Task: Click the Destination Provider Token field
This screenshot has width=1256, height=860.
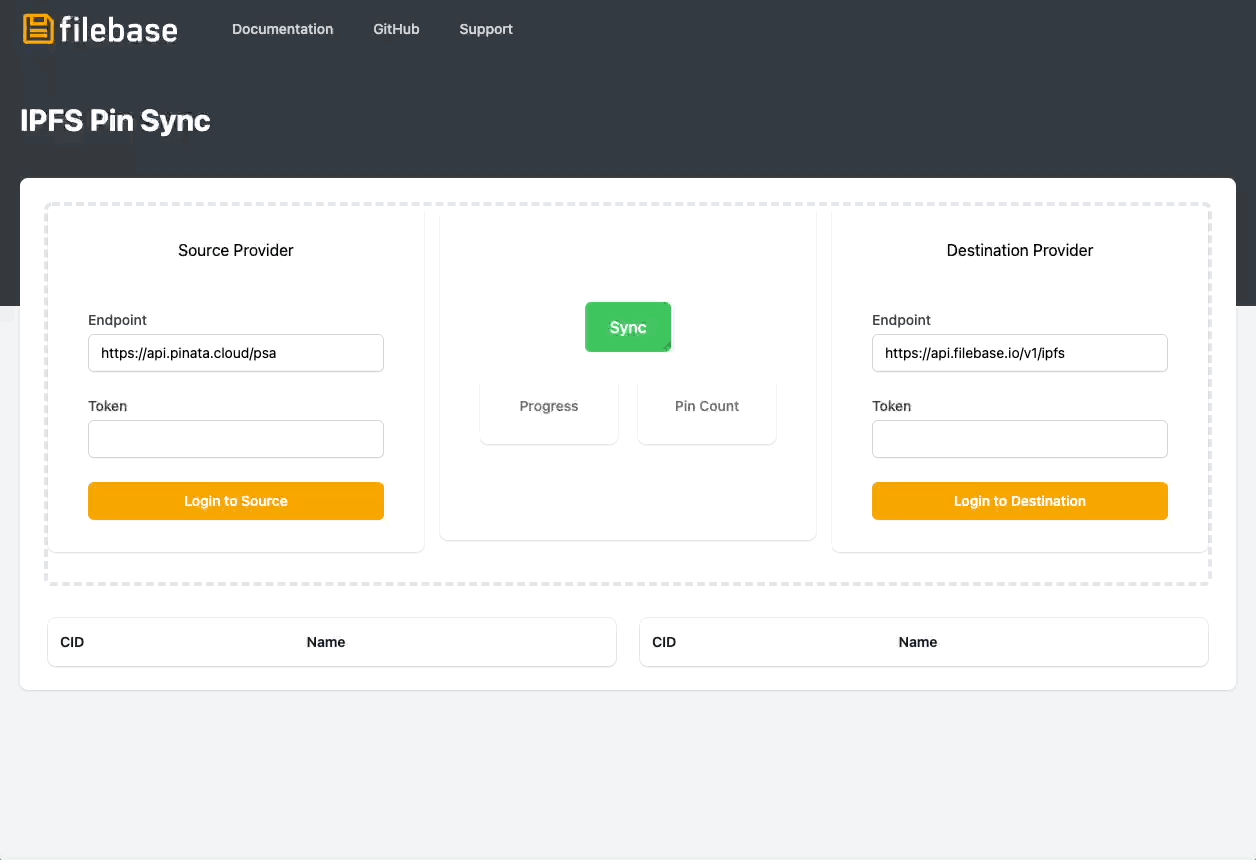Action: click(1019, 439)
